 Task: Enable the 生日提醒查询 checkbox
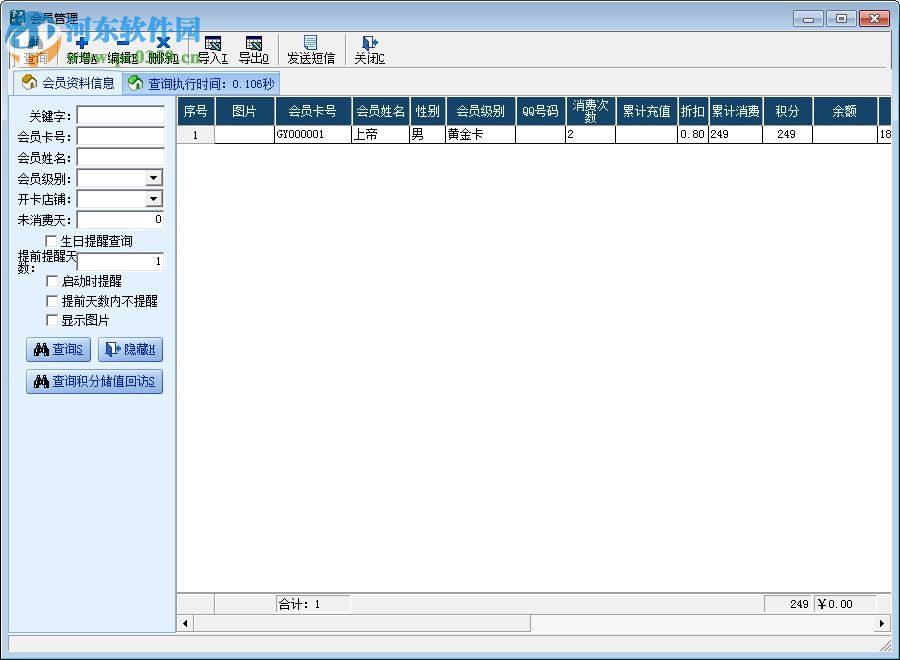coord(51,241)
